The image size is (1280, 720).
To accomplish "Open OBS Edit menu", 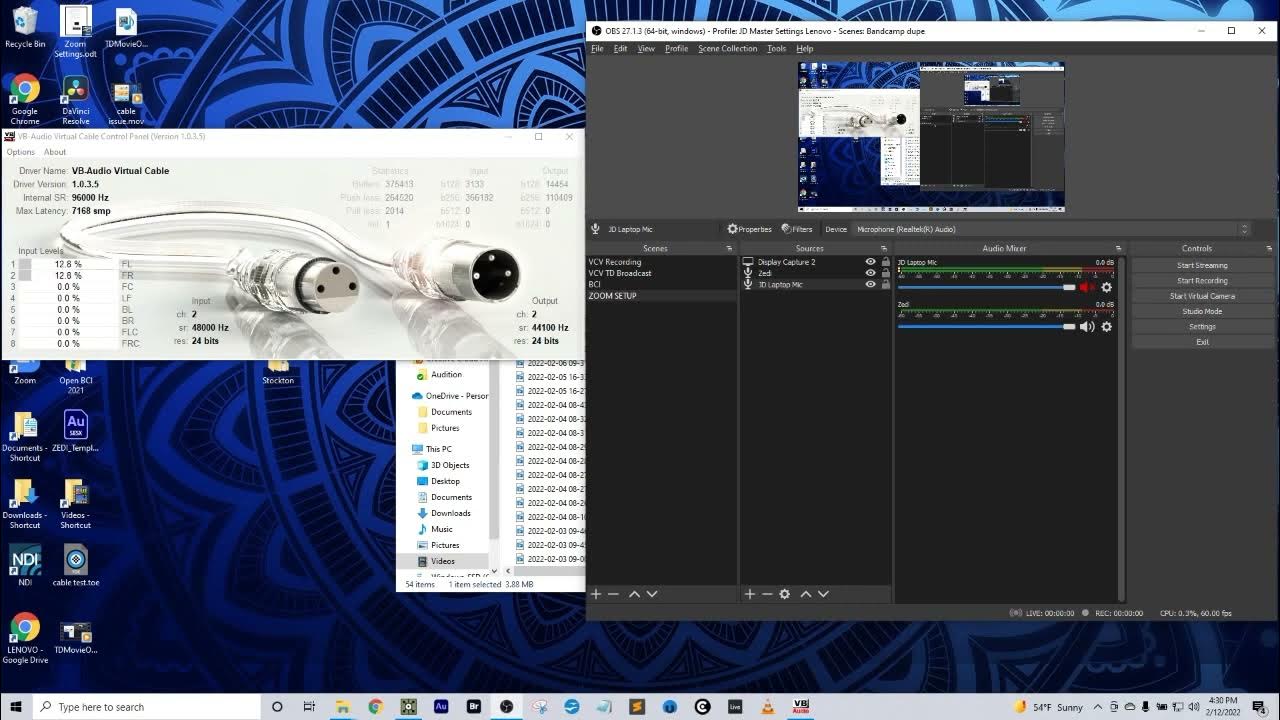I will point(620,48).
